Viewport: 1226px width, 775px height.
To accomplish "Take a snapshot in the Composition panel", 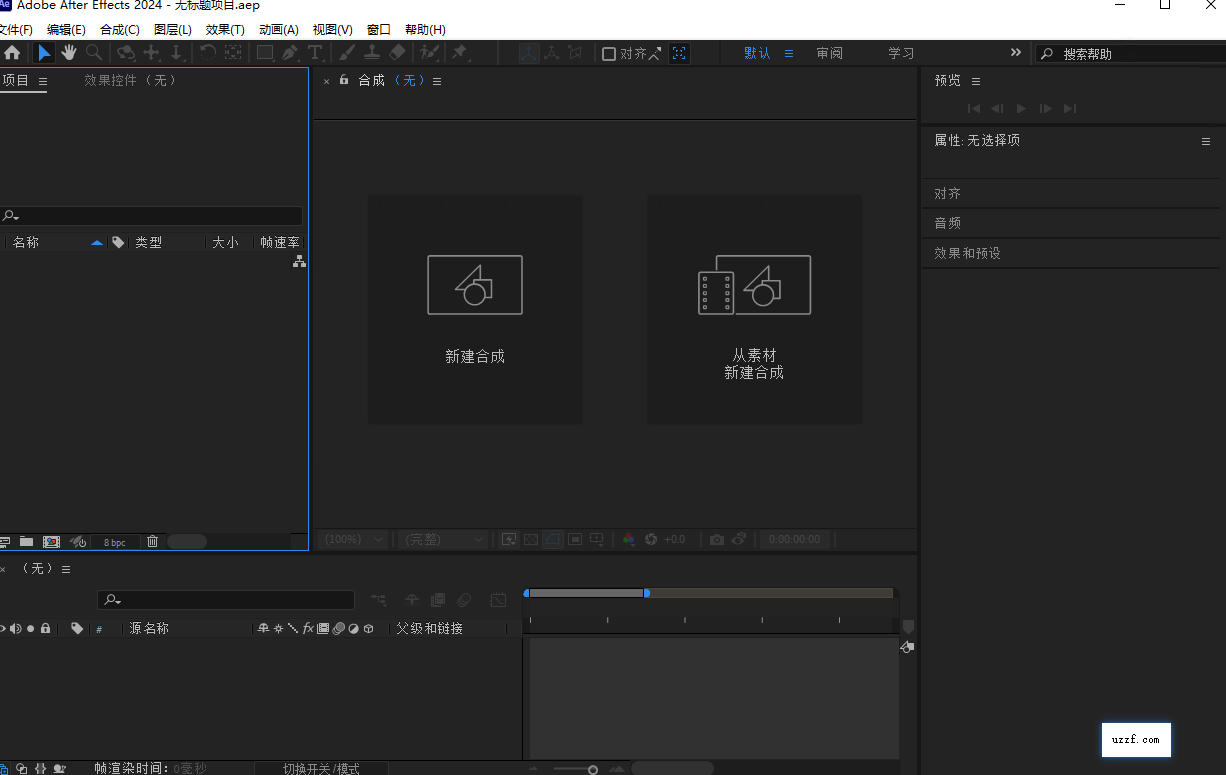I will tap(717, 539).
